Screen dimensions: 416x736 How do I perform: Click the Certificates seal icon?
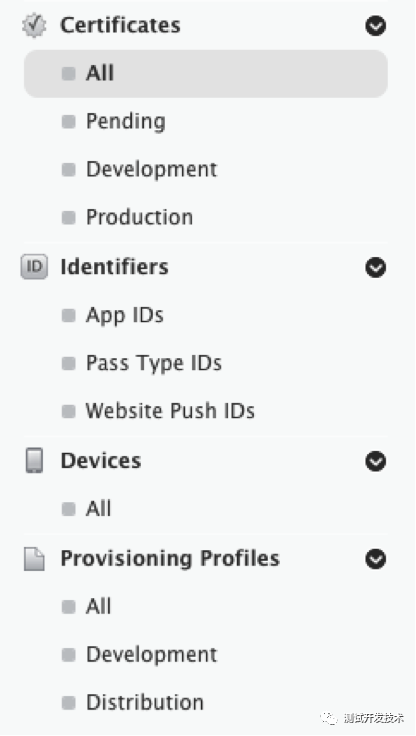(34, 25)
